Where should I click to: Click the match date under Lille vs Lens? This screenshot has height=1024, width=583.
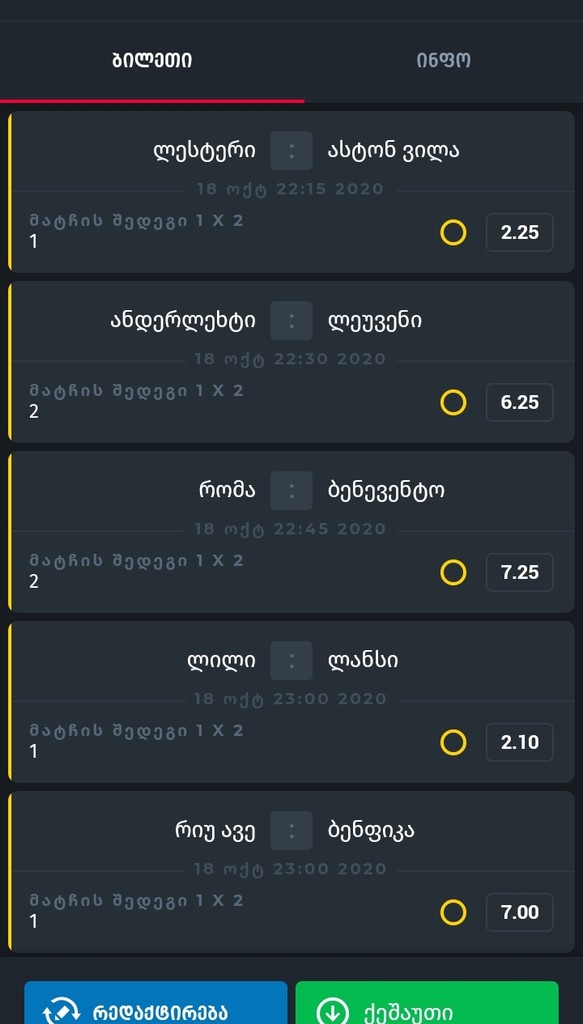(291, 699)
